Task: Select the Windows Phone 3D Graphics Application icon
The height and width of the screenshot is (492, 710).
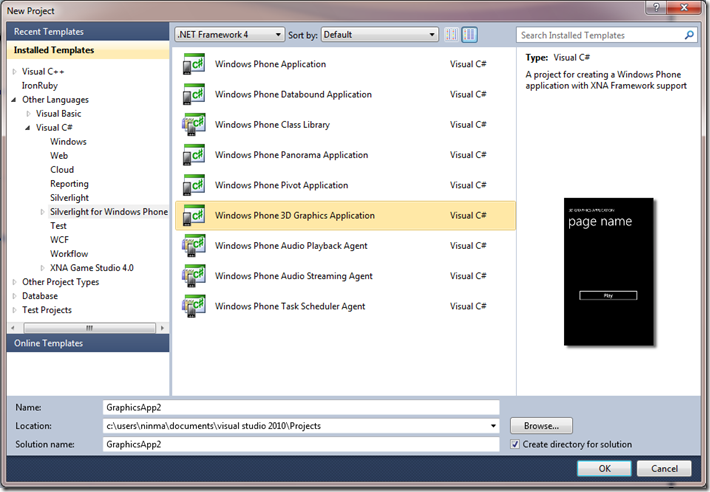Action: (193, 216)
